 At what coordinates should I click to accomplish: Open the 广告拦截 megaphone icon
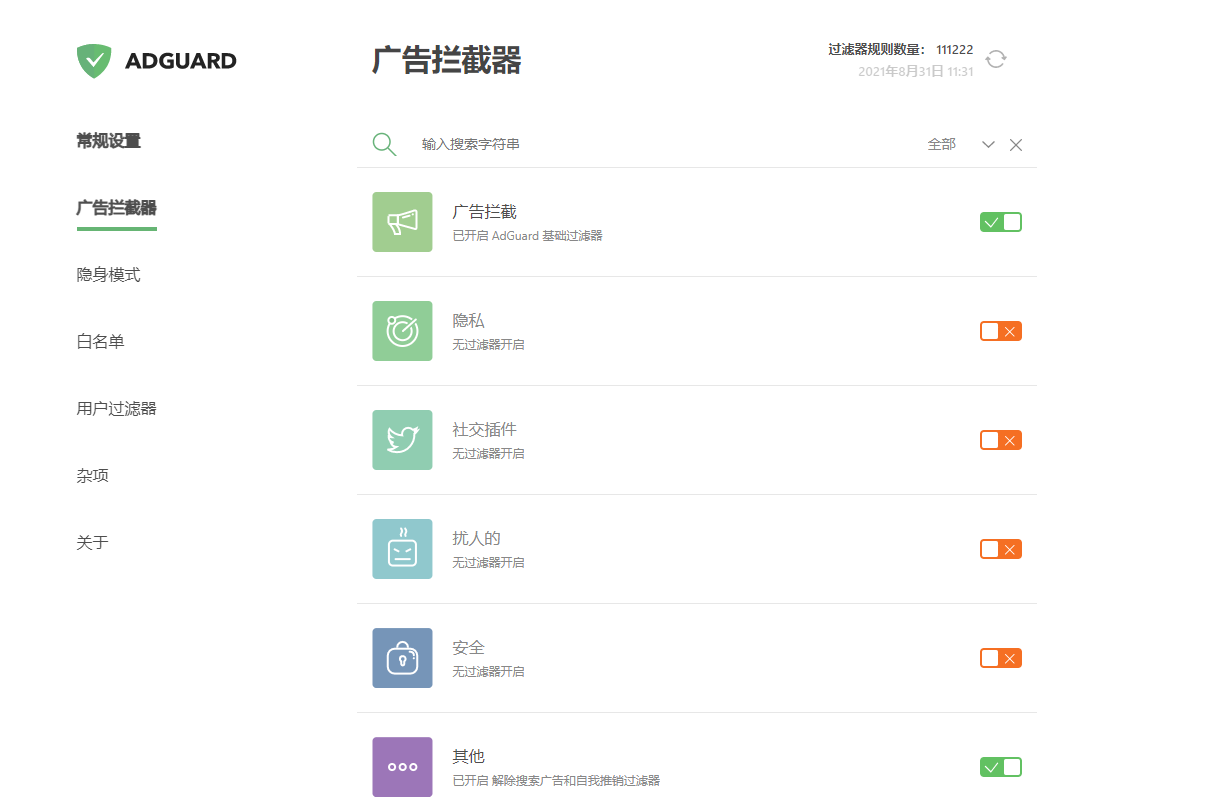click(x=402, y=222)
